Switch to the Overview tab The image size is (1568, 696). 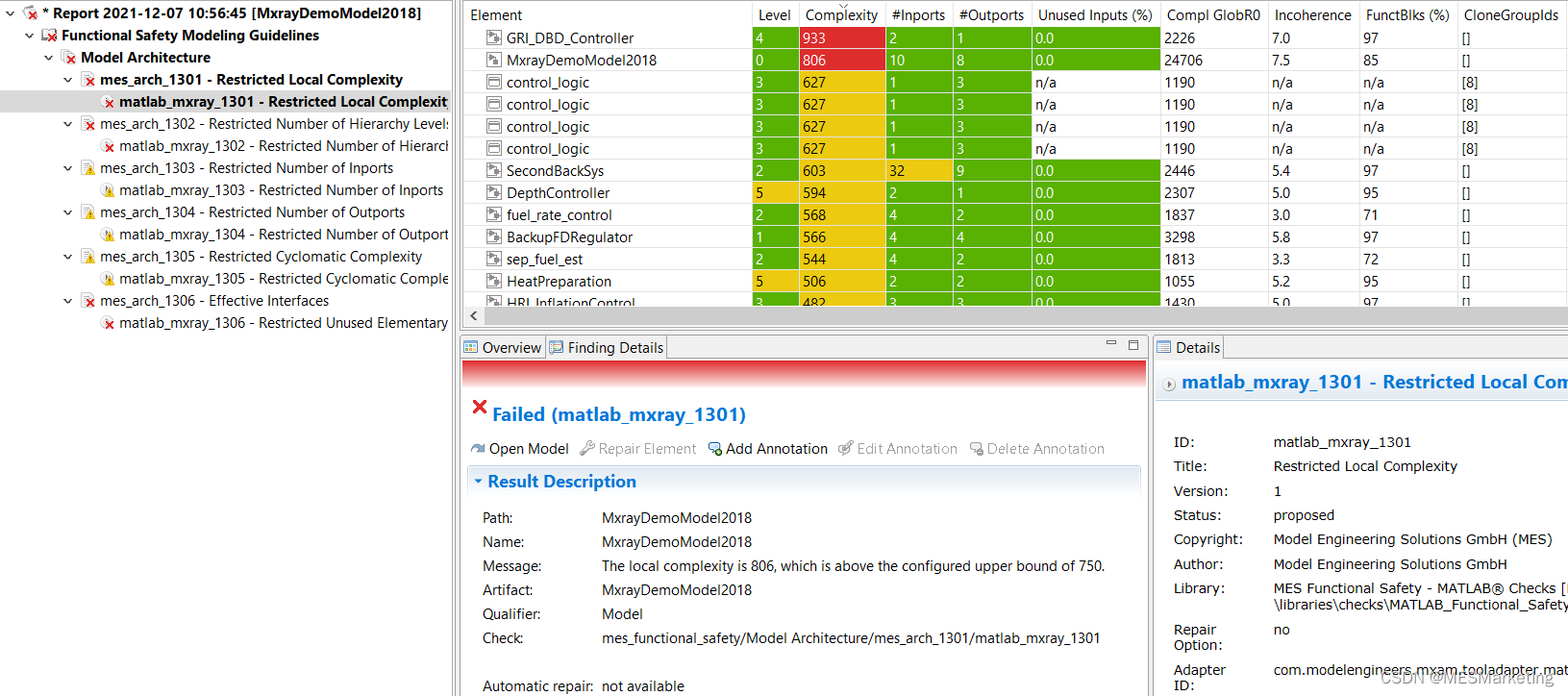pyautogui.click(x=503, y=348)
